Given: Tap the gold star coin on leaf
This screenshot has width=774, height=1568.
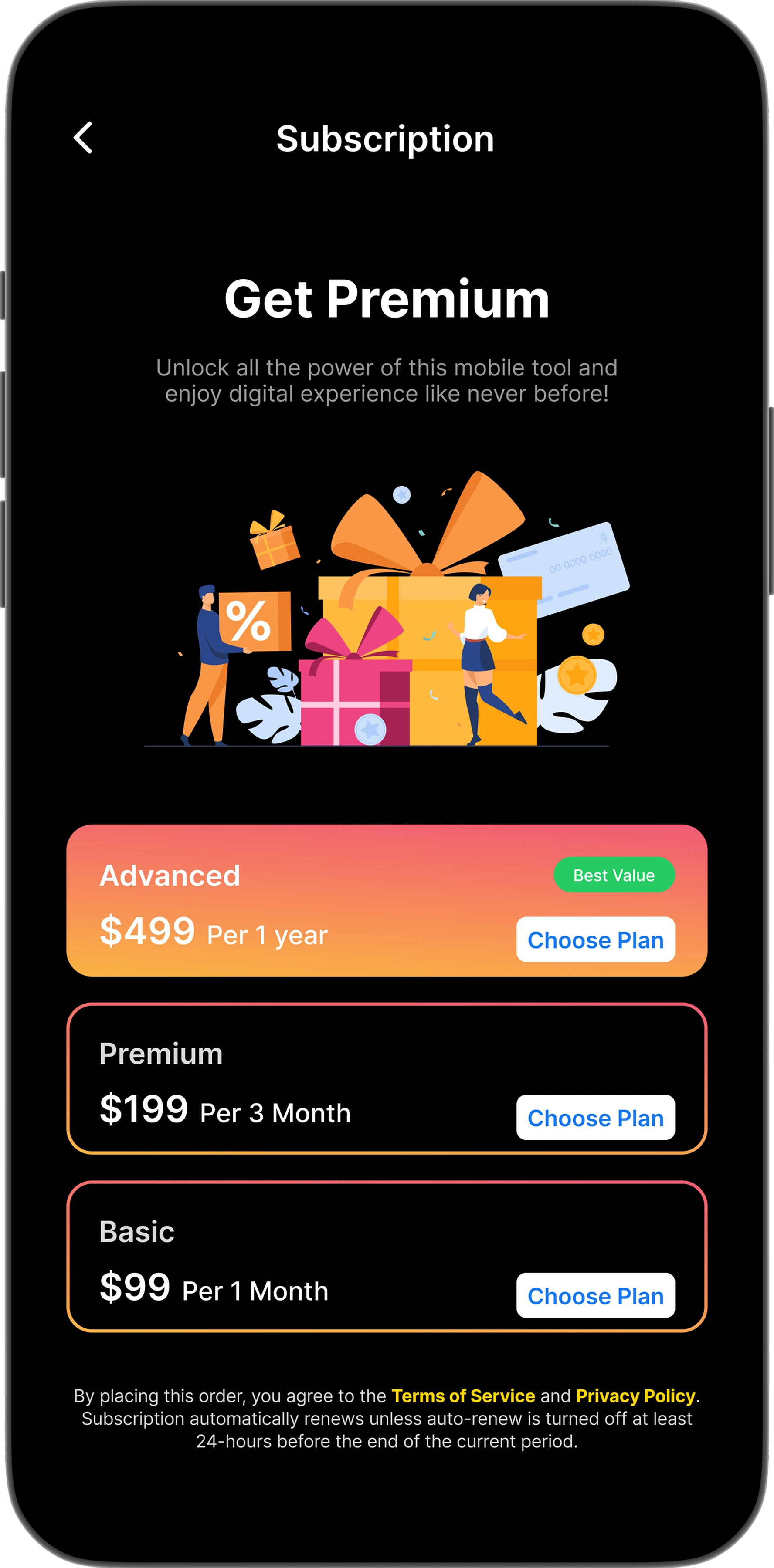Looking at the screenshot, I should [576, 674].
